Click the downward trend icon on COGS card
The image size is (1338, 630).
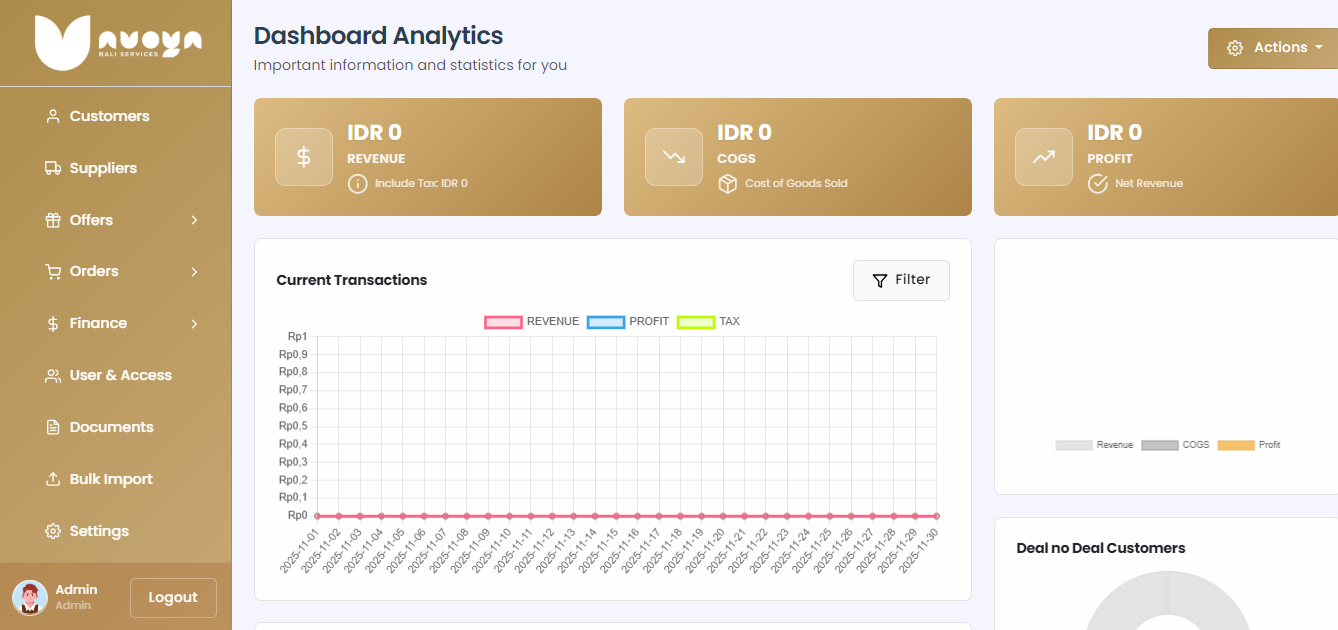coord(674,157)
